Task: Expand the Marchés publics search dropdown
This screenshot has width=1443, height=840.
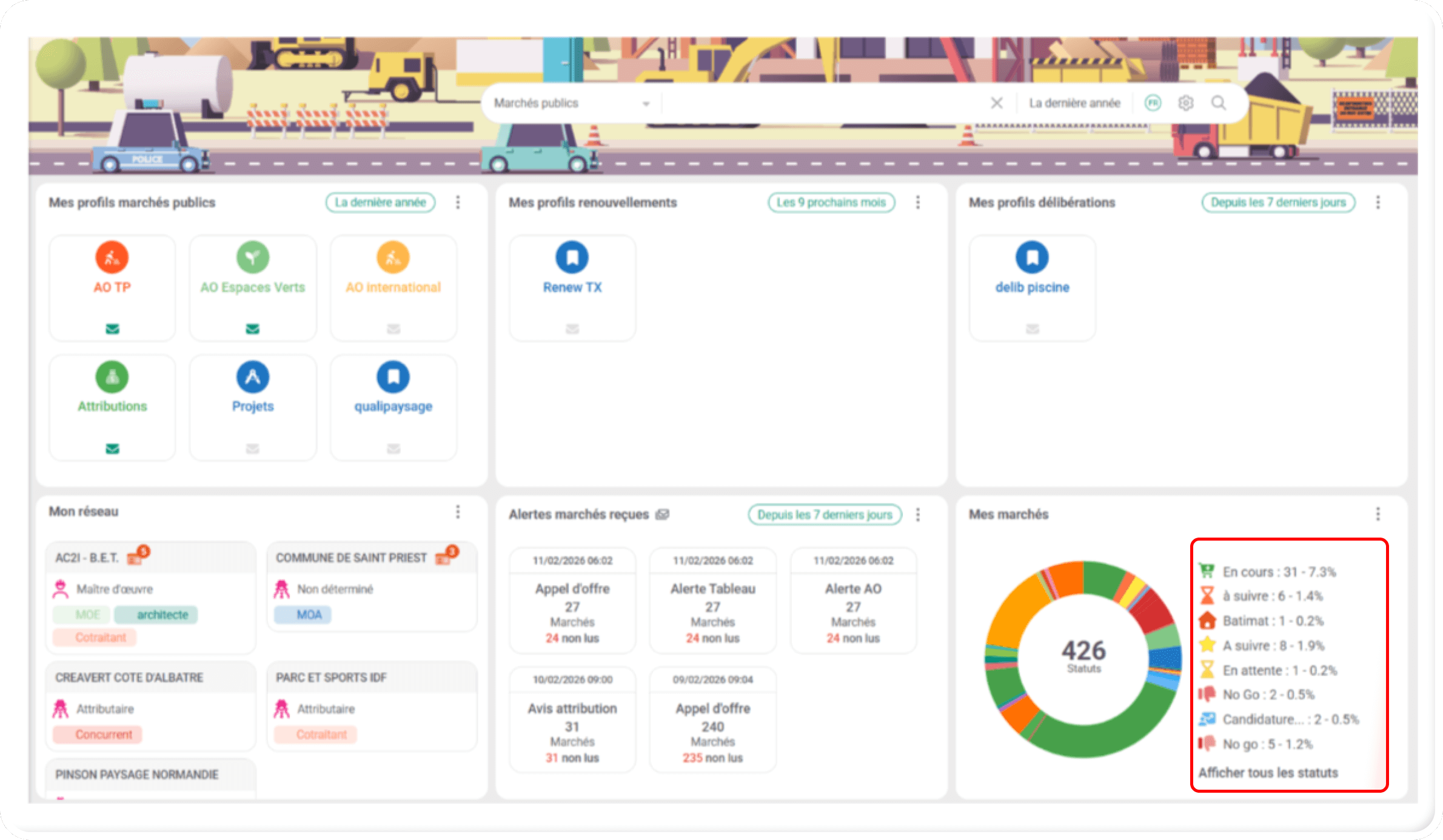Action: (646, 104)
